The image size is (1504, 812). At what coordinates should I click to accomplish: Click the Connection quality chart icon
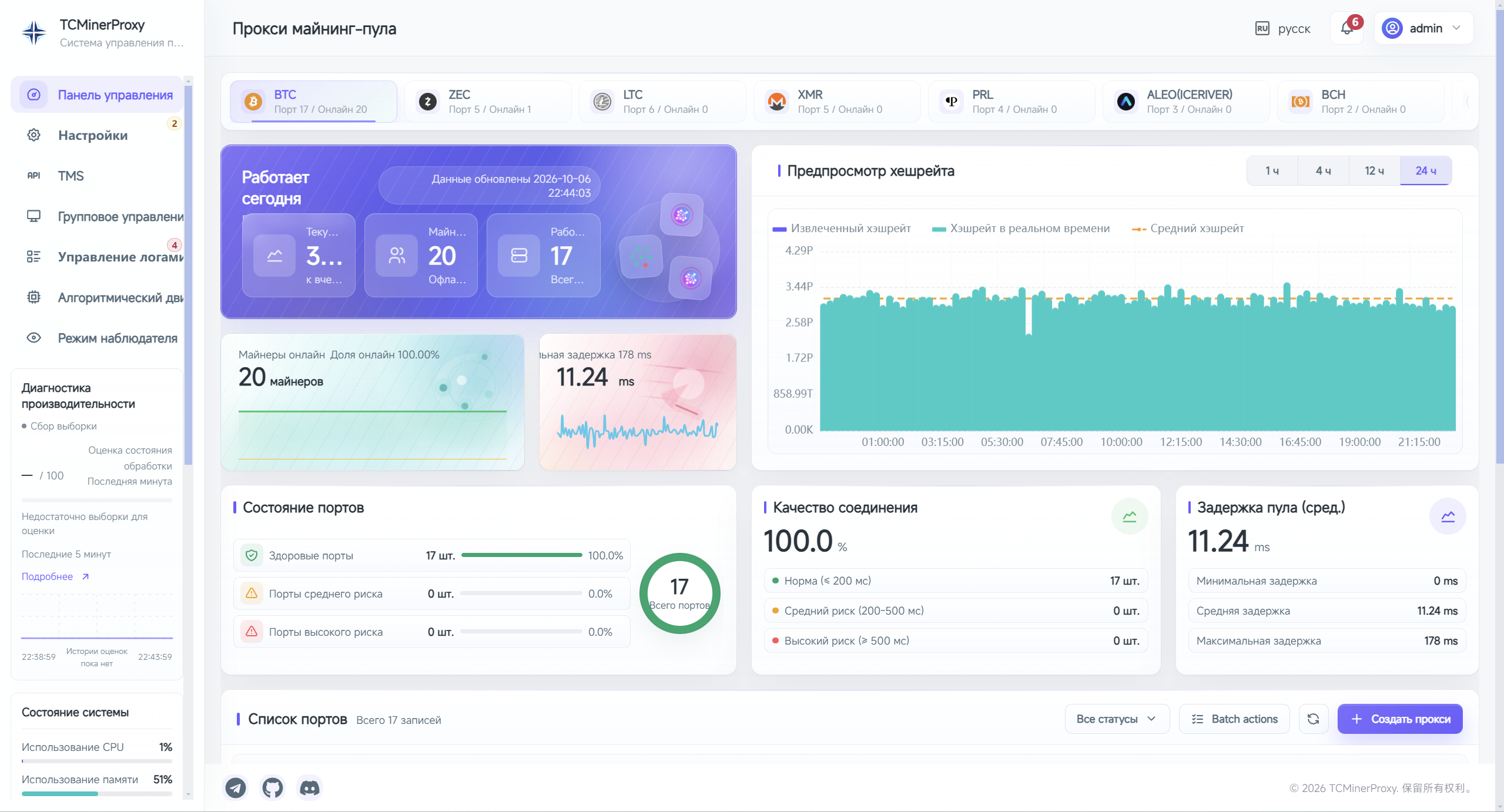(x=1130, y=516)
